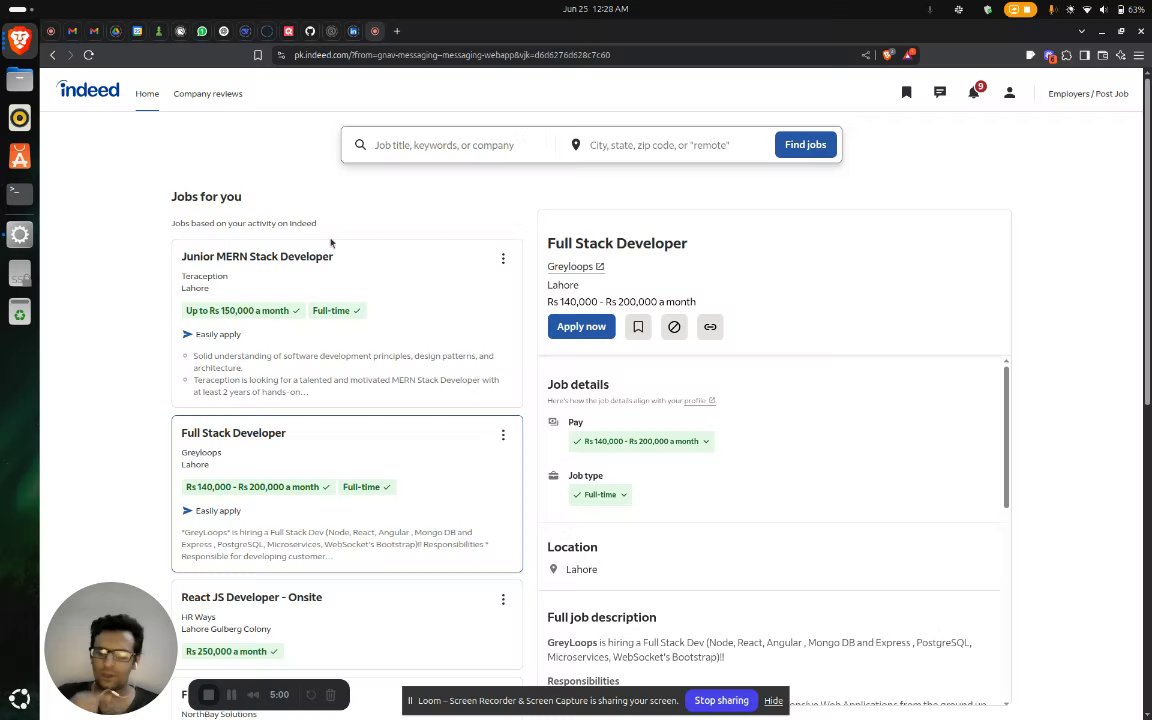
Task: Open three-dot menu for React JS Developer - Onsite
Action: (503, 600)
